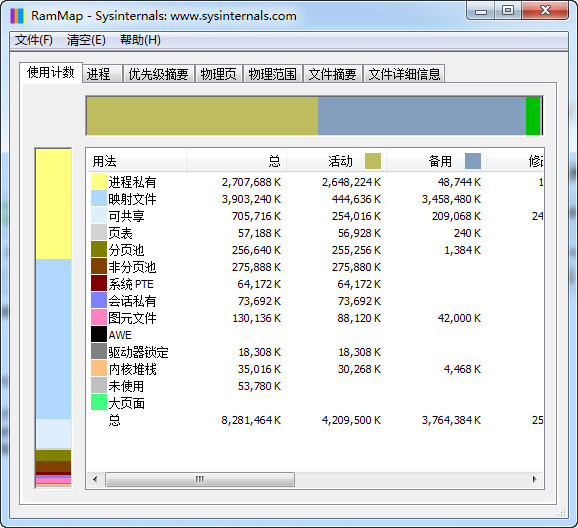This screenshot has height=528, width=578.
Task: Select the 会话私有 row label
Action: pos(132,301)
